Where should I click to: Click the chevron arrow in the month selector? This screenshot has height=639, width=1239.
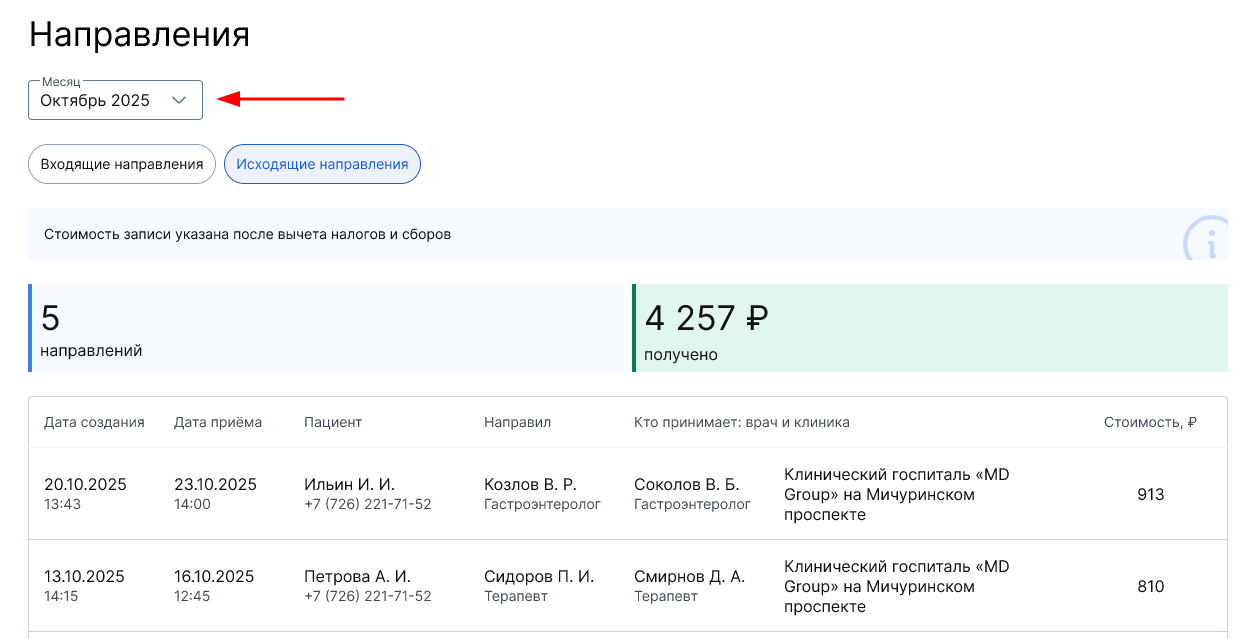coord(179,100)
